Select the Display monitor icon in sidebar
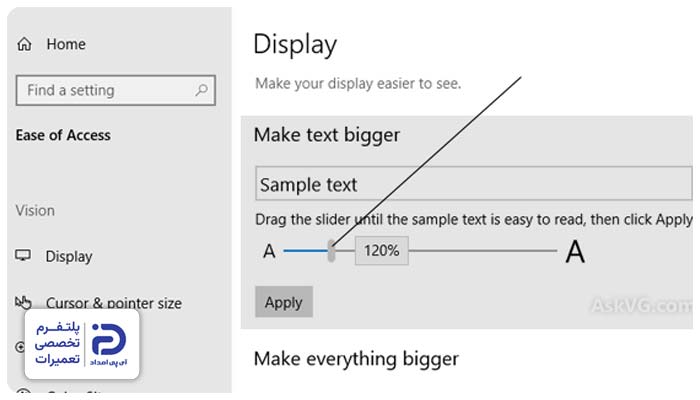The height and width of the screenshot is (400, 700). click(23, 255)
